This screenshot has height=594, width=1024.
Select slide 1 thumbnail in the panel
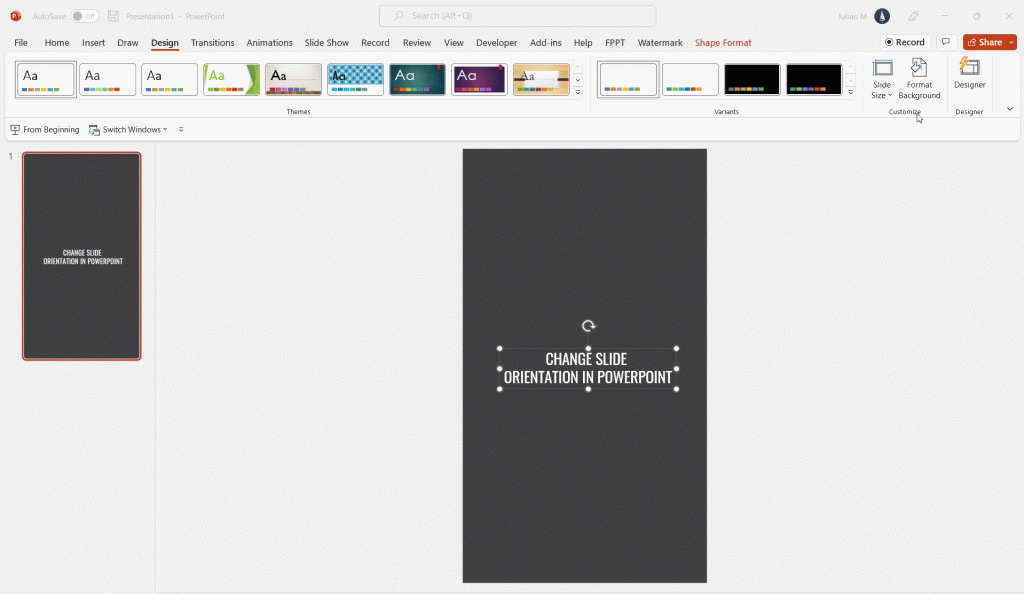pyautogui.click(x=82, y=256)
